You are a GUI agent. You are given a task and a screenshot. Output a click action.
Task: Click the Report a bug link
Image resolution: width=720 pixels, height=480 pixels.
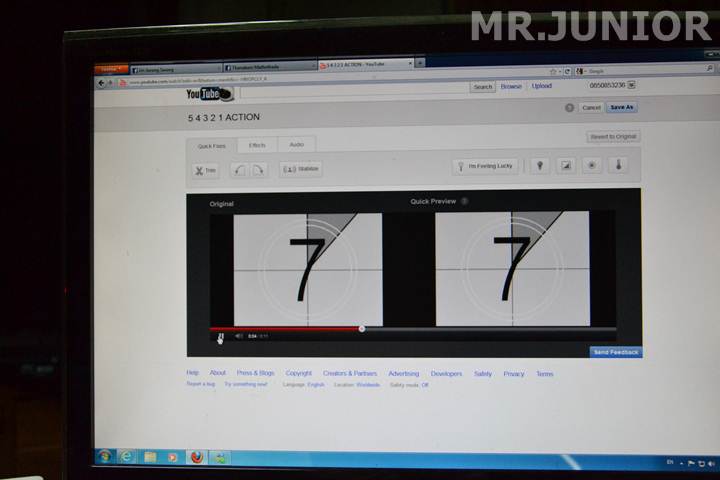pos(201,384)
